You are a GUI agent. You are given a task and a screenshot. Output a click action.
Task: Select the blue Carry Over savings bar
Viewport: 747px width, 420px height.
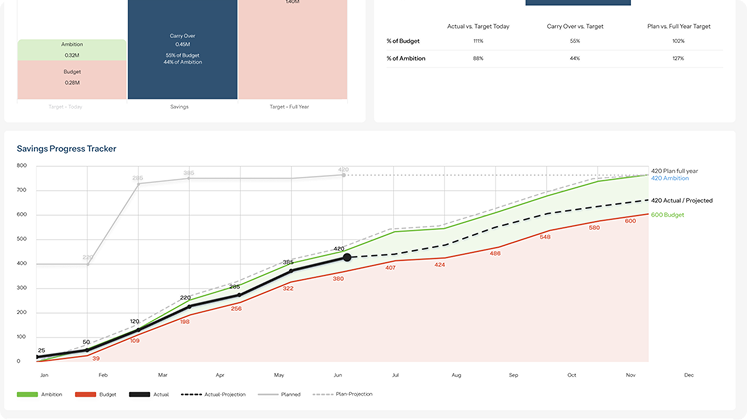click(182, 50)
